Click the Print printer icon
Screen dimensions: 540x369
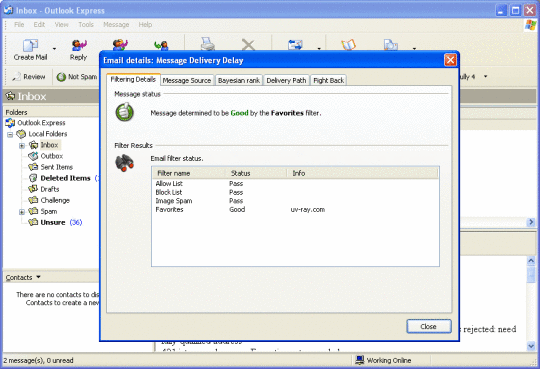[x=208, y=44]
